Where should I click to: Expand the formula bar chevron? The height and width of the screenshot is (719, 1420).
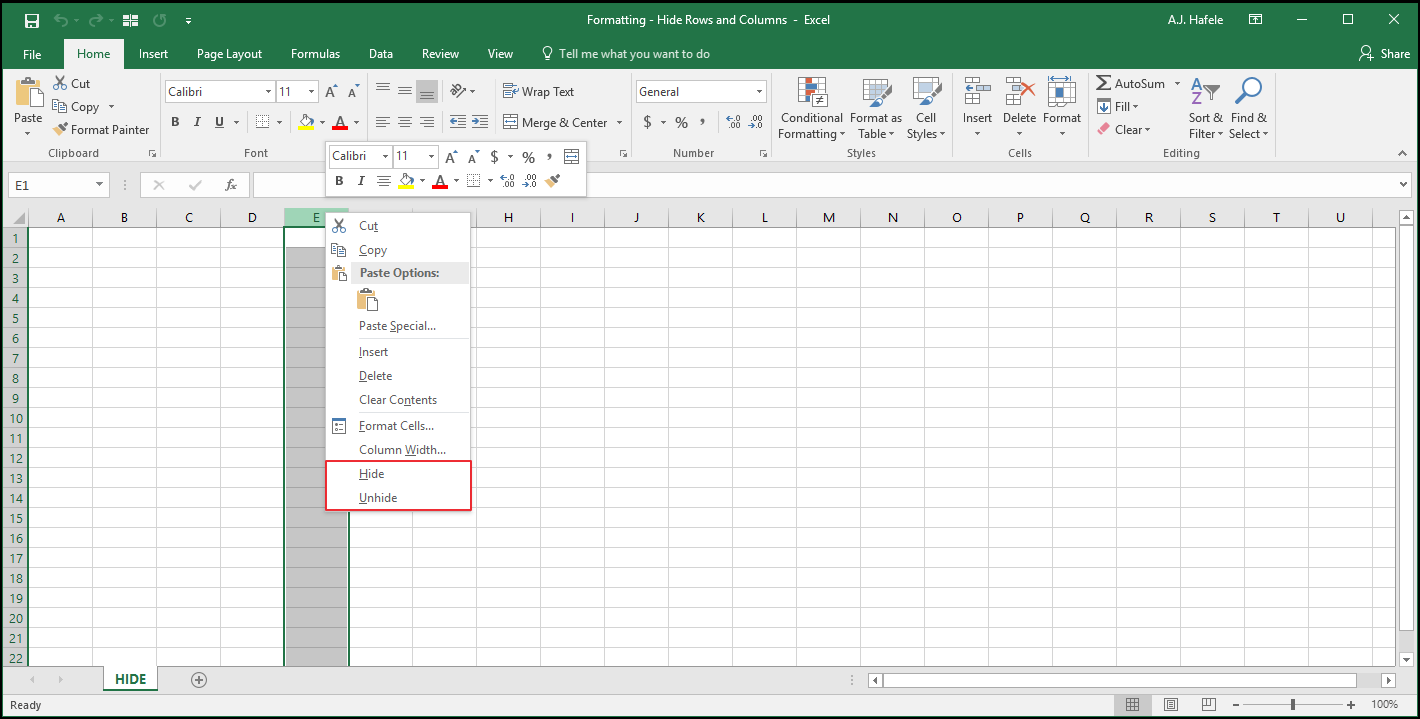pyautogui.click(x=1404, y=185)
